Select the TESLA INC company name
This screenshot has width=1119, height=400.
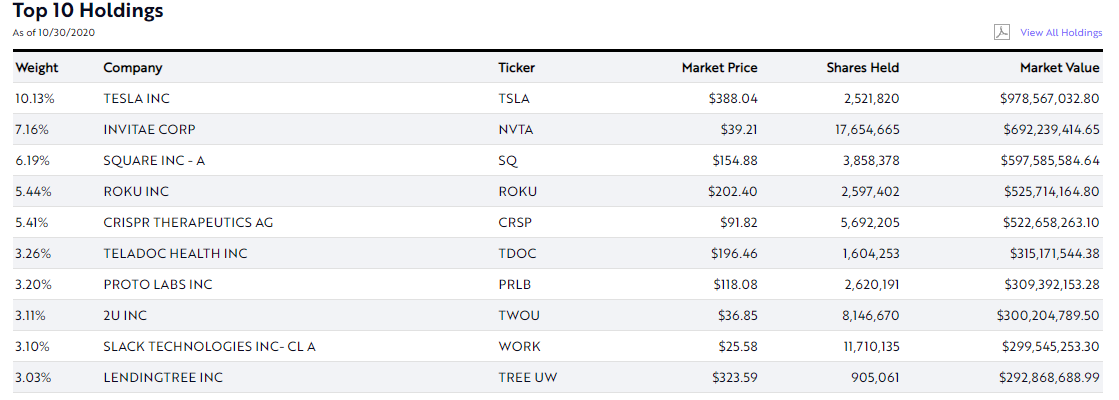coord(138,99)
